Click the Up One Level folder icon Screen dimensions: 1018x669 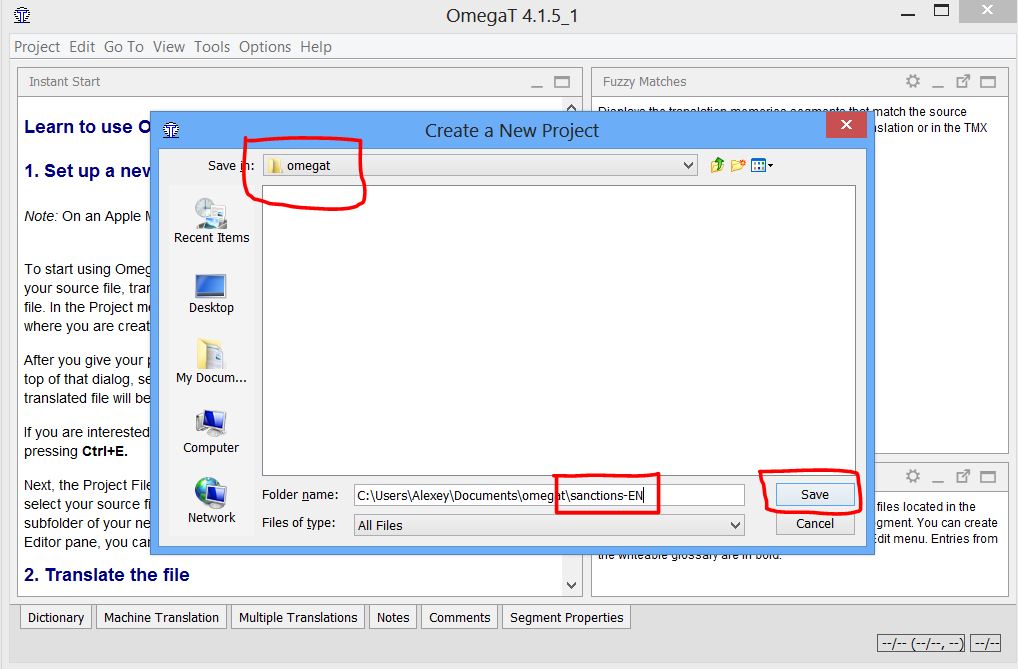[x=717, y=165]
